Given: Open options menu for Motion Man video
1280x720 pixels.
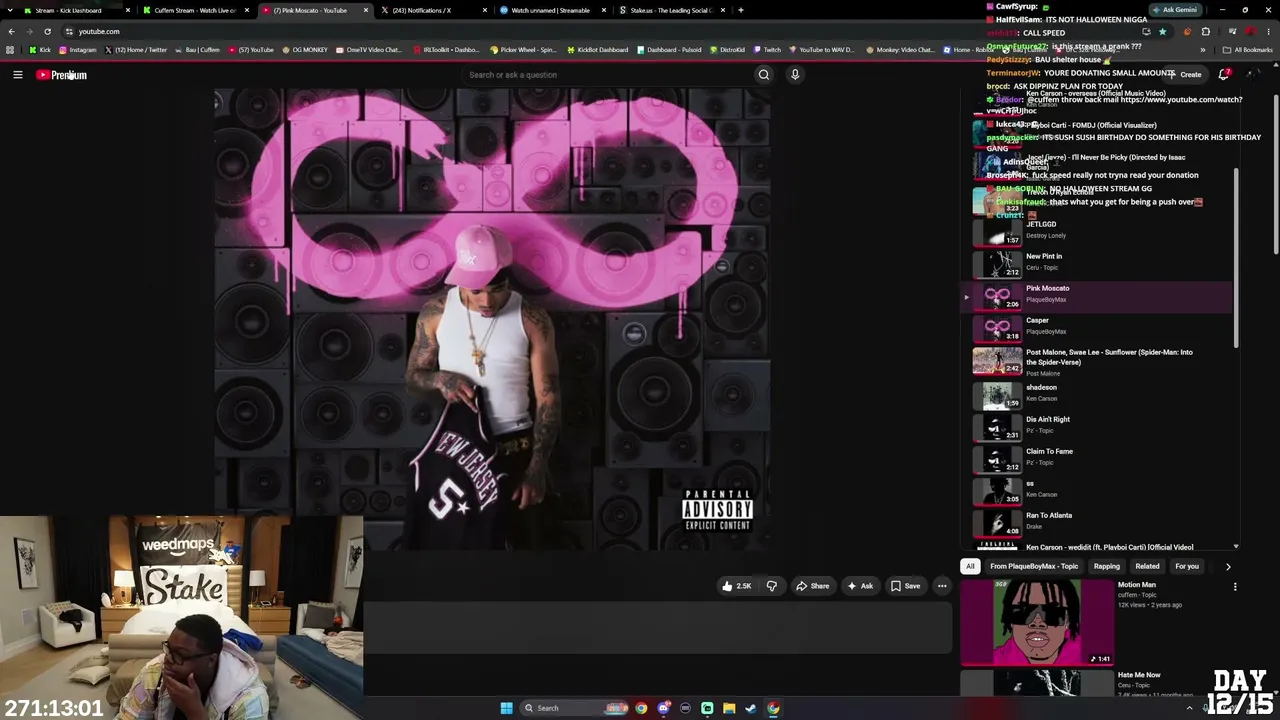Looking at the screenshot, I should (1235, 587).
